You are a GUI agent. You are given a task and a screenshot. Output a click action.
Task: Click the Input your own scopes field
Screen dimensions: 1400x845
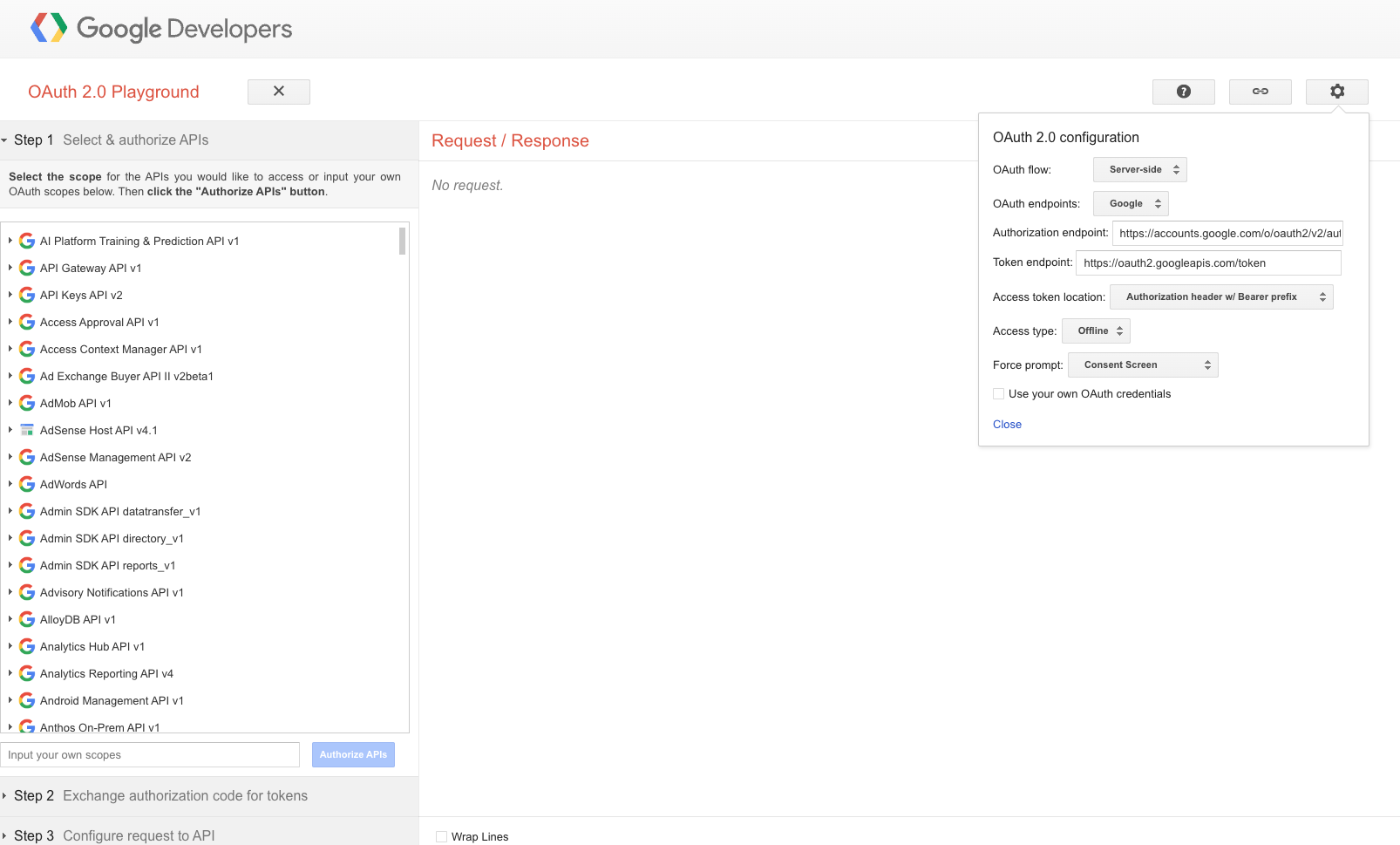[150, 754]
